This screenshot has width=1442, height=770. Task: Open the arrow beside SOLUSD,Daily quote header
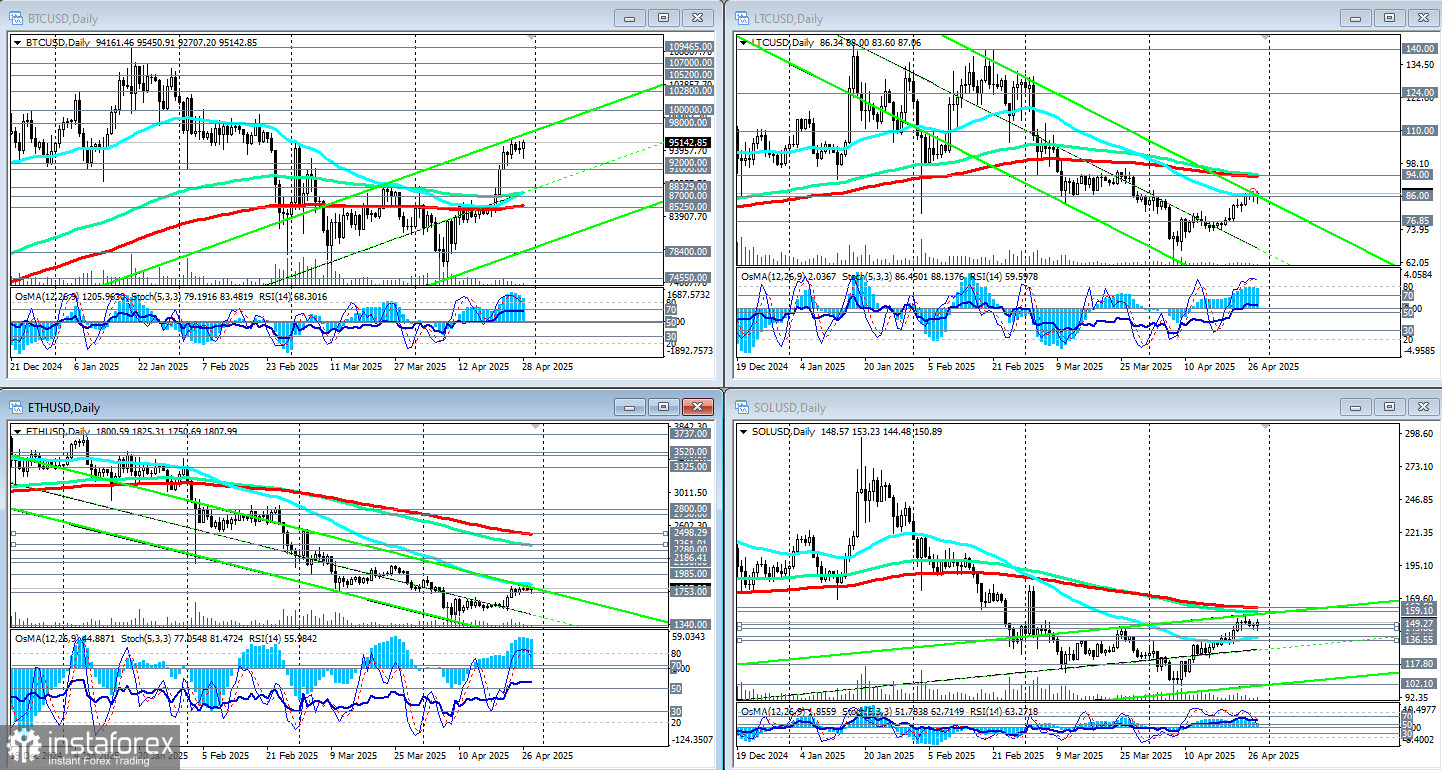743,431
